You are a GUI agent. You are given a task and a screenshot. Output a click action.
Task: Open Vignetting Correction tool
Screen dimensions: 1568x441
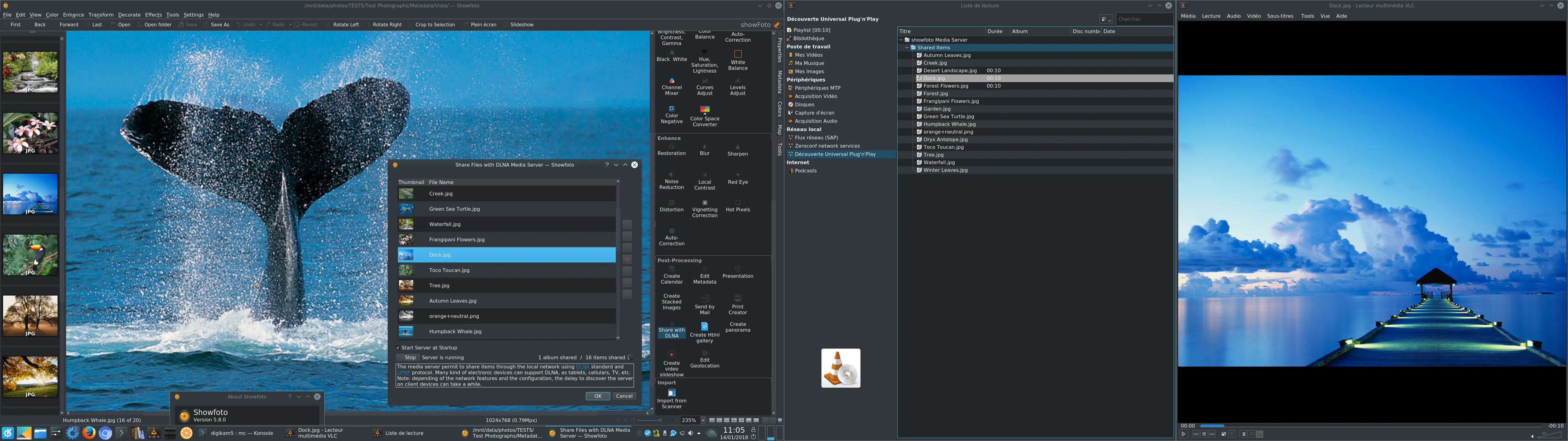[x=704, y=209]
